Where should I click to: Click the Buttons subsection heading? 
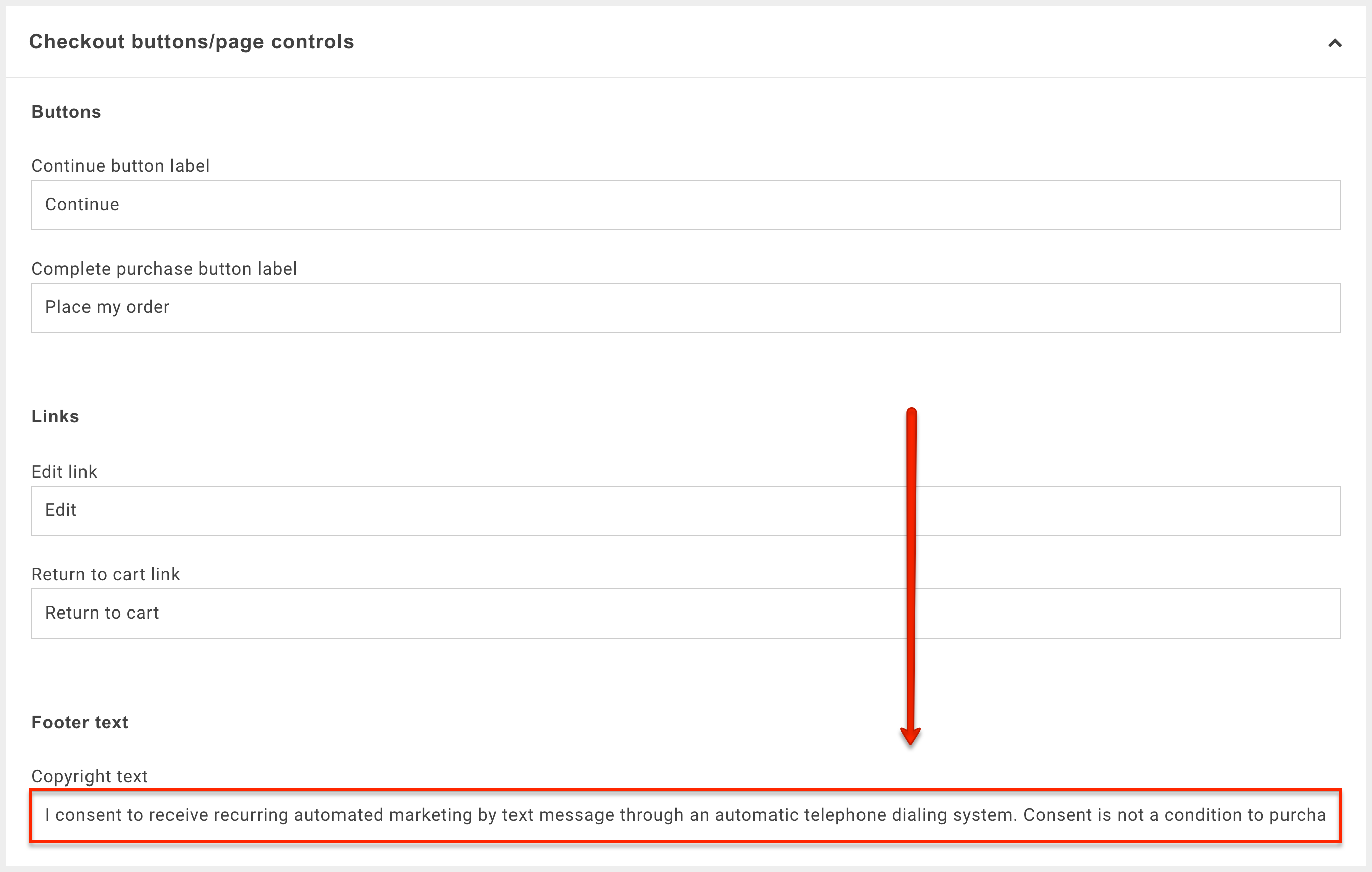pyautogui.click(x=66, y=112)
